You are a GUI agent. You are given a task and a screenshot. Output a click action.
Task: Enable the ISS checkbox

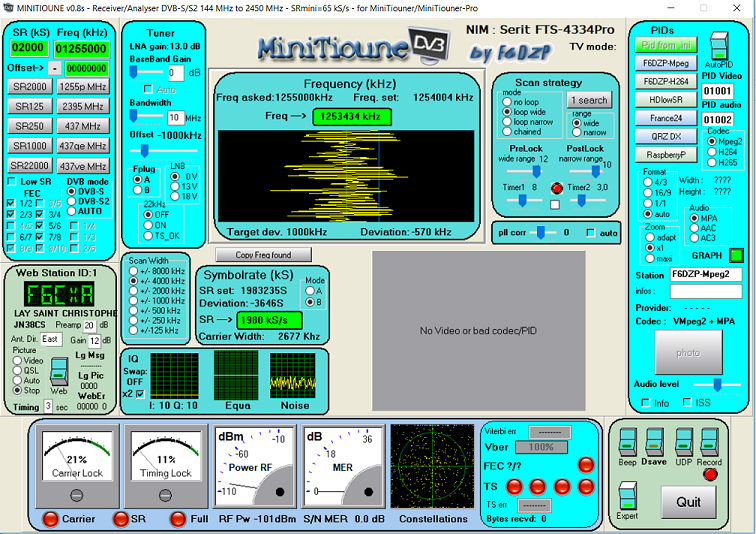[x=688, y=402]
